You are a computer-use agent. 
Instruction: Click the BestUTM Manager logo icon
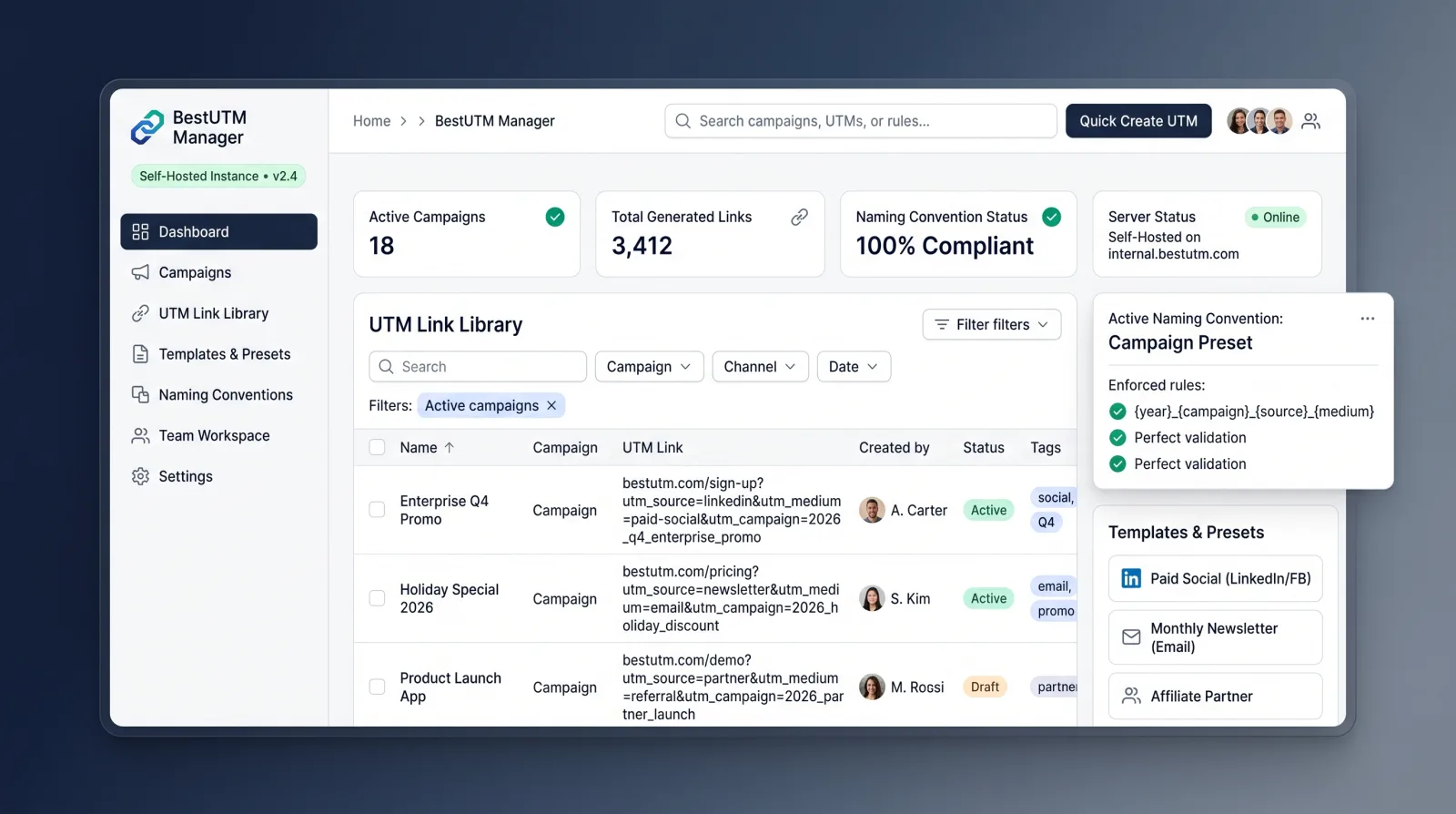(147, 127)
